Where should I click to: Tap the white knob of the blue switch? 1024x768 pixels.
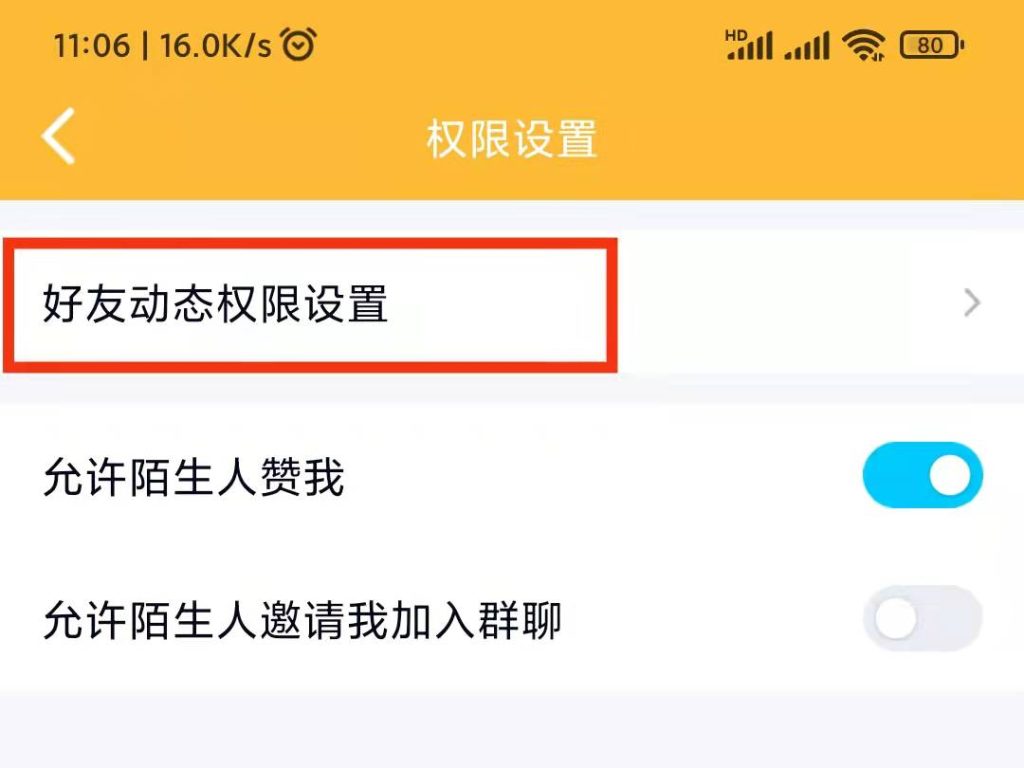[x=950, y=475]
